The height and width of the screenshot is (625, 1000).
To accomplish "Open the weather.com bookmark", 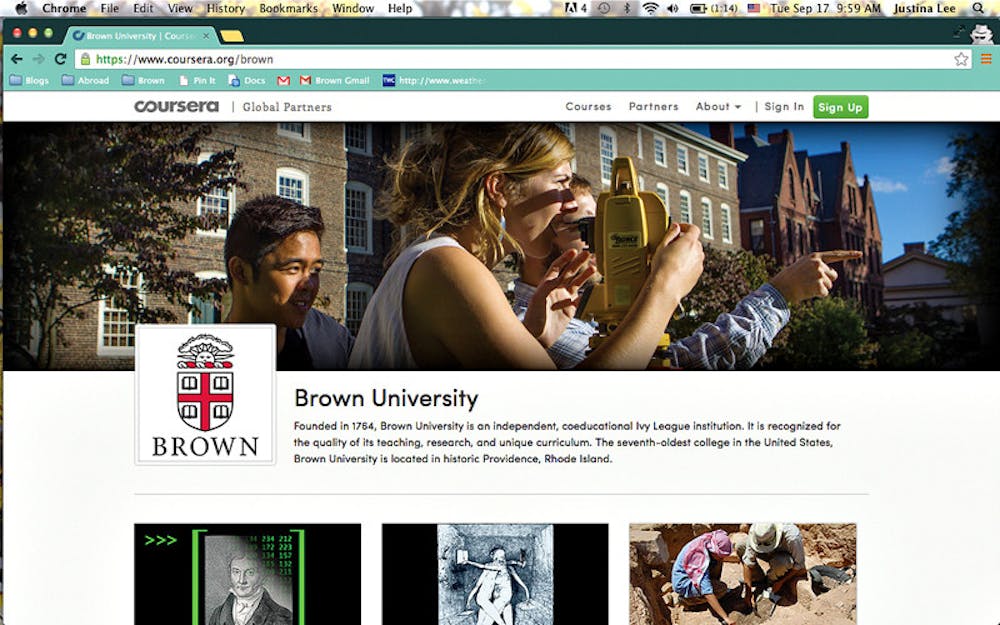I will coord(434,80).
